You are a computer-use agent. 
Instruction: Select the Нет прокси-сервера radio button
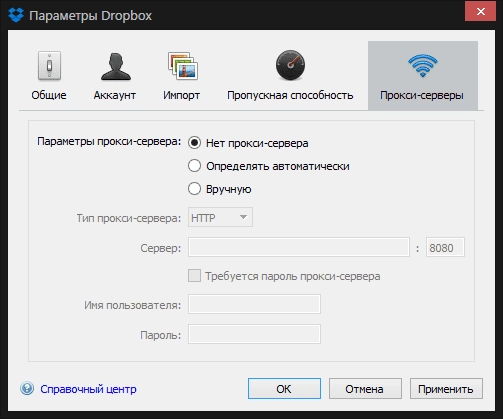[x=194, y=143]
